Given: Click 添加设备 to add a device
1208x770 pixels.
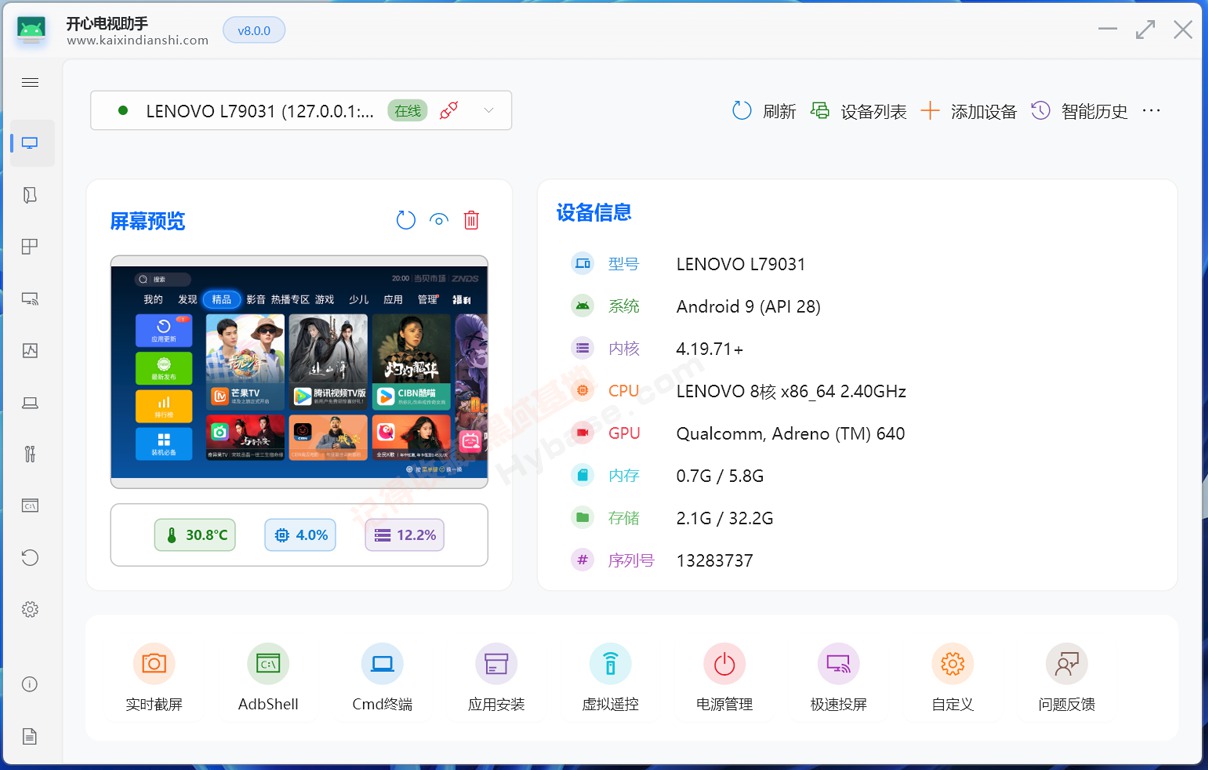Looking at the screenshot, I should click(x=968, y=111).
